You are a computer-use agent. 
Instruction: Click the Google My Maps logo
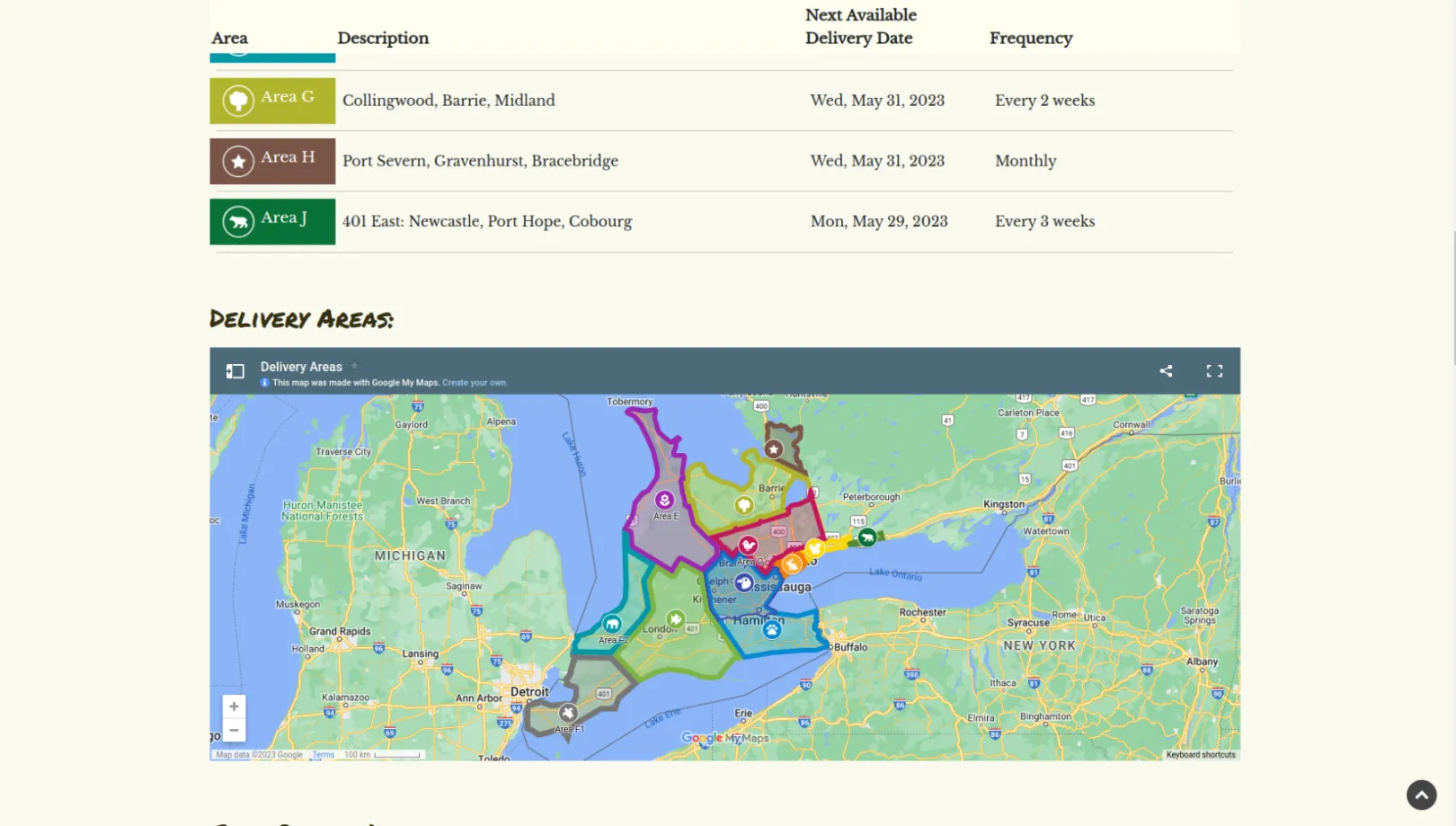[x=725, y=738]
